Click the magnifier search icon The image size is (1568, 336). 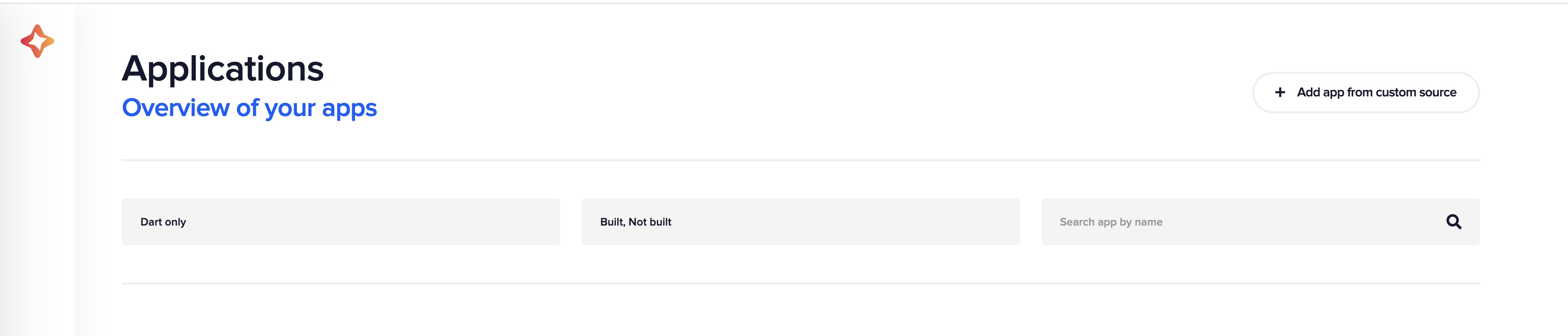click(1454, 221)
